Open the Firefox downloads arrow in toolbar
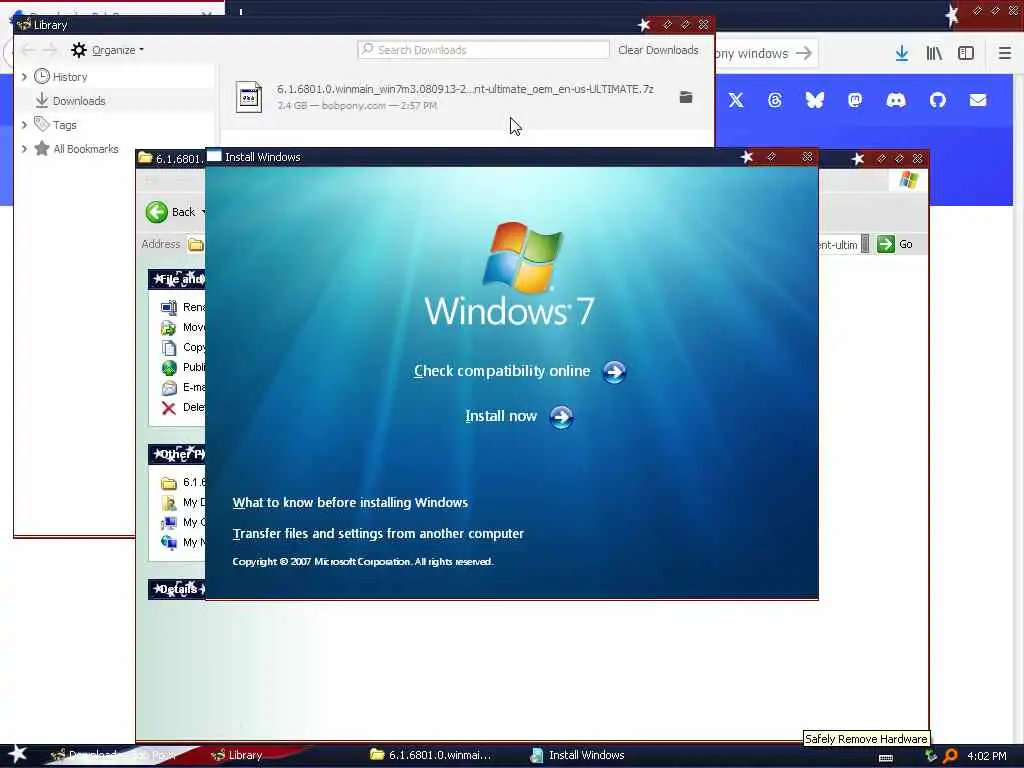The width and height of the screenshot is (1024, 768). point(902,54)
